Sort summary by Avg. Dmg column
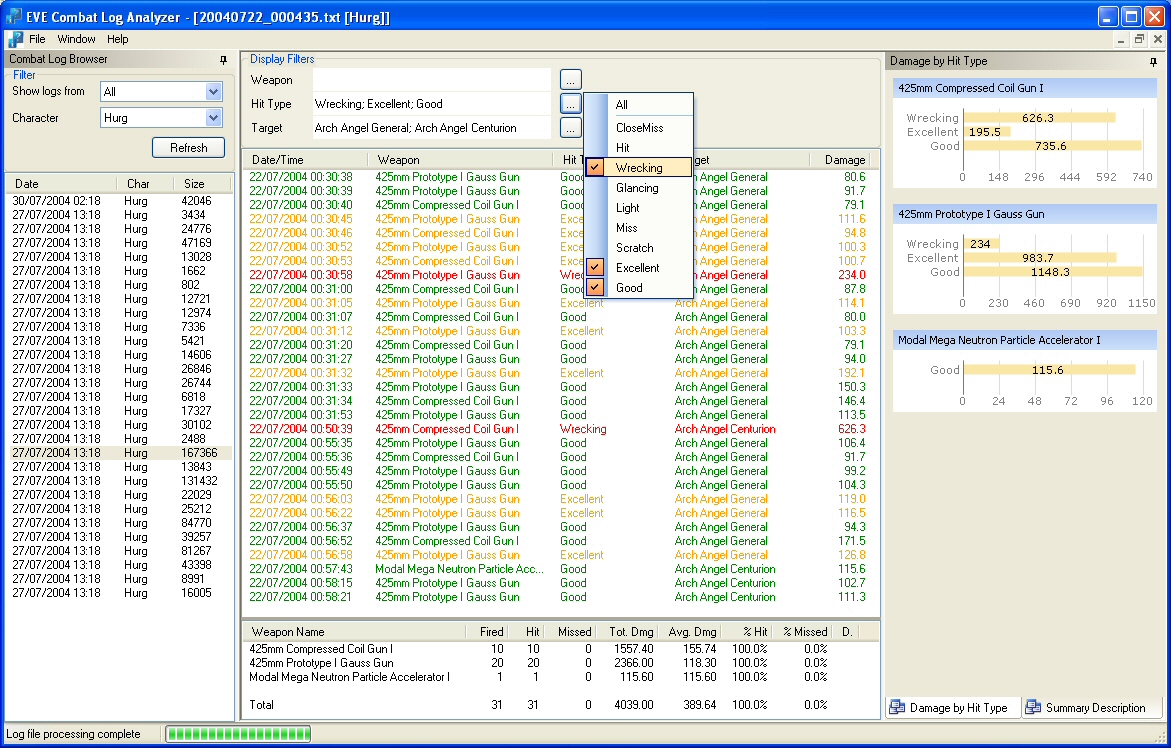Image resolution: width=1171 pixels, height=748 pixels. (x=690, y=632)
